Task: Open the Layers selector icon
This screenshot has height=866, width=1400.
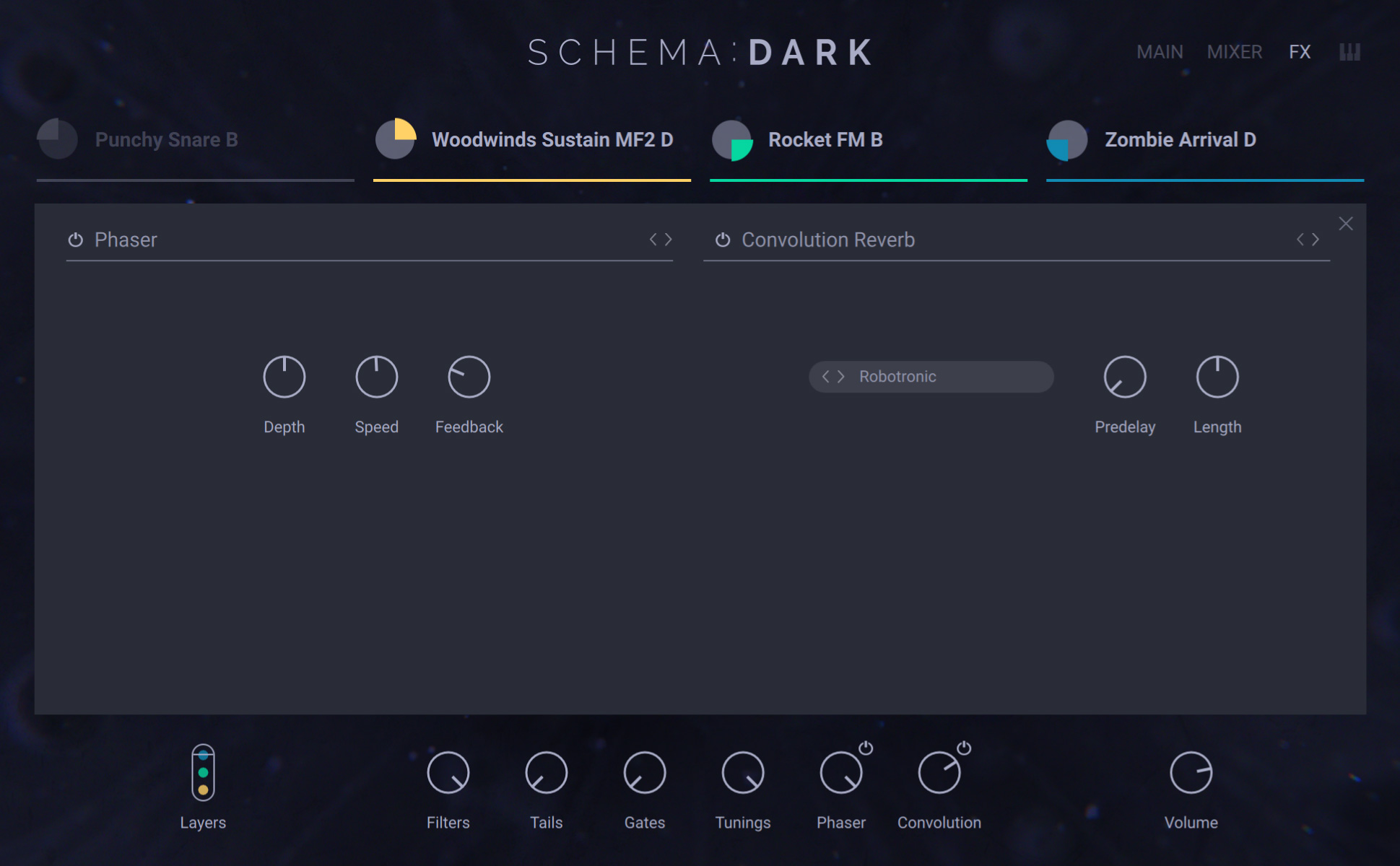Action: click(x=203, y=772)
